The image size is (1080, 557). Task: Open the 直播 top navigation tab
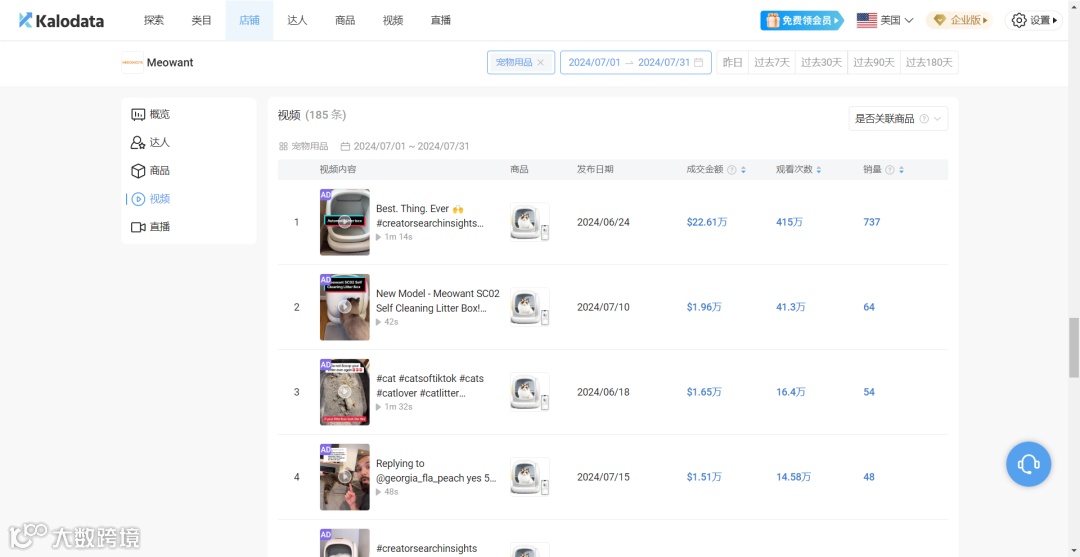(x=440, y=21)
